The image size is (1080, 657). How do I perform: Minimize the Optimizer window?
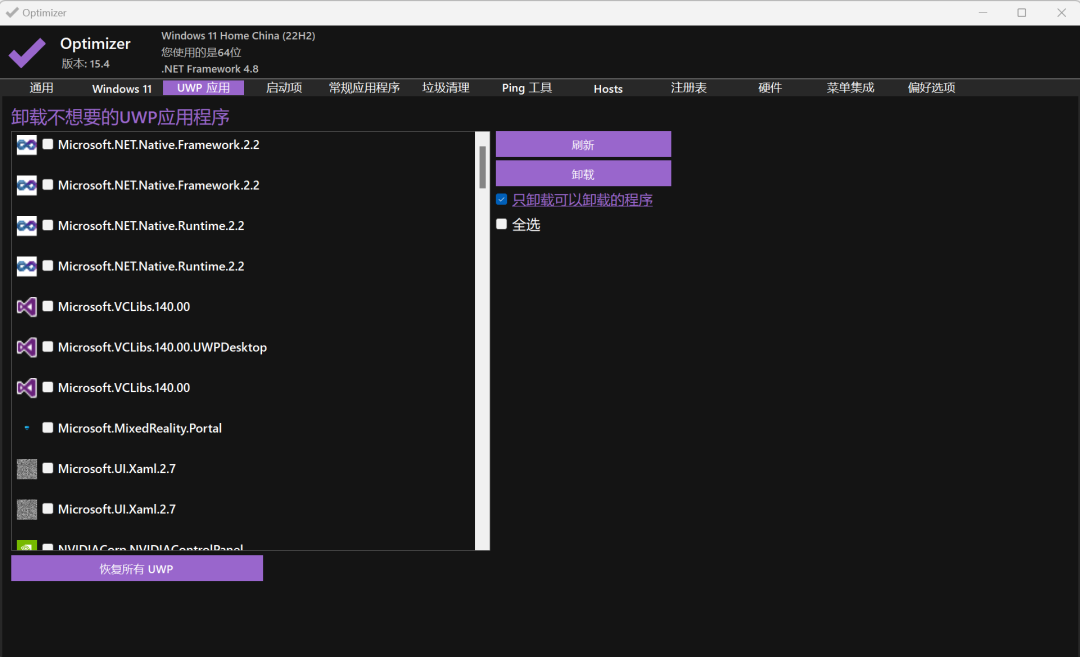click(x=983, y=12)
